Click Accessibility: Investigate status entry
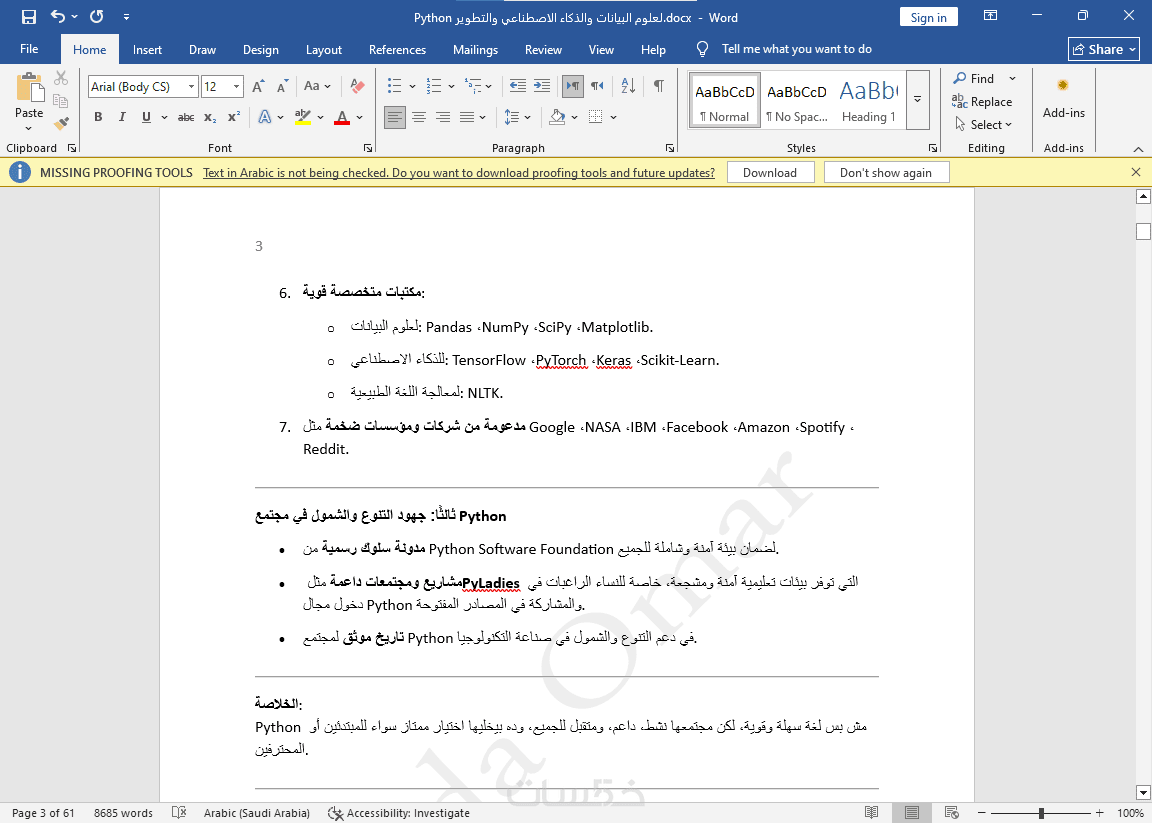Viewport: 1152px width, 823px height. 399,813
